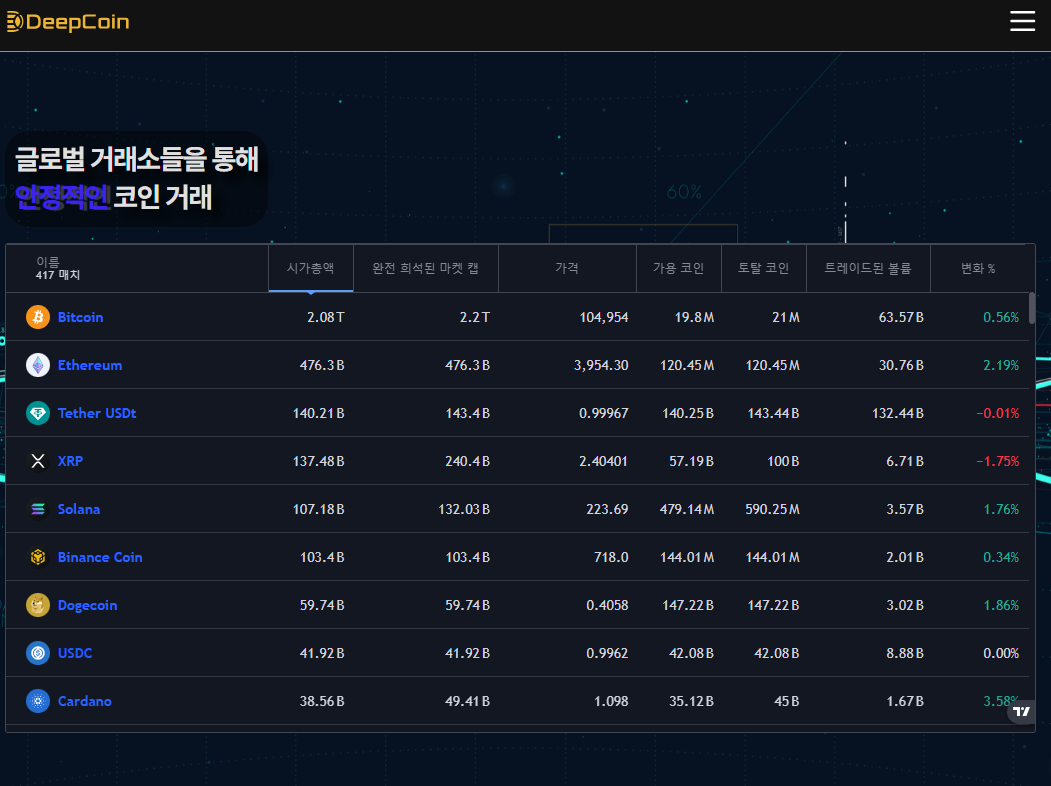Click Cardano market cap 38.56 B
Screen dimensions: 1051x786
point(322,701)
